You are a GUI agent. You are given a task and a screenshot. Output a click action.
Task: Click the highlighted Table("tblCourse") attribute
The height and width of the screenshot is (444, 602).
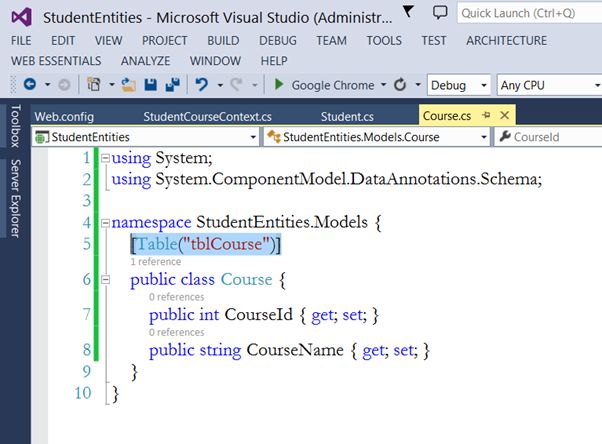point(206,244)
